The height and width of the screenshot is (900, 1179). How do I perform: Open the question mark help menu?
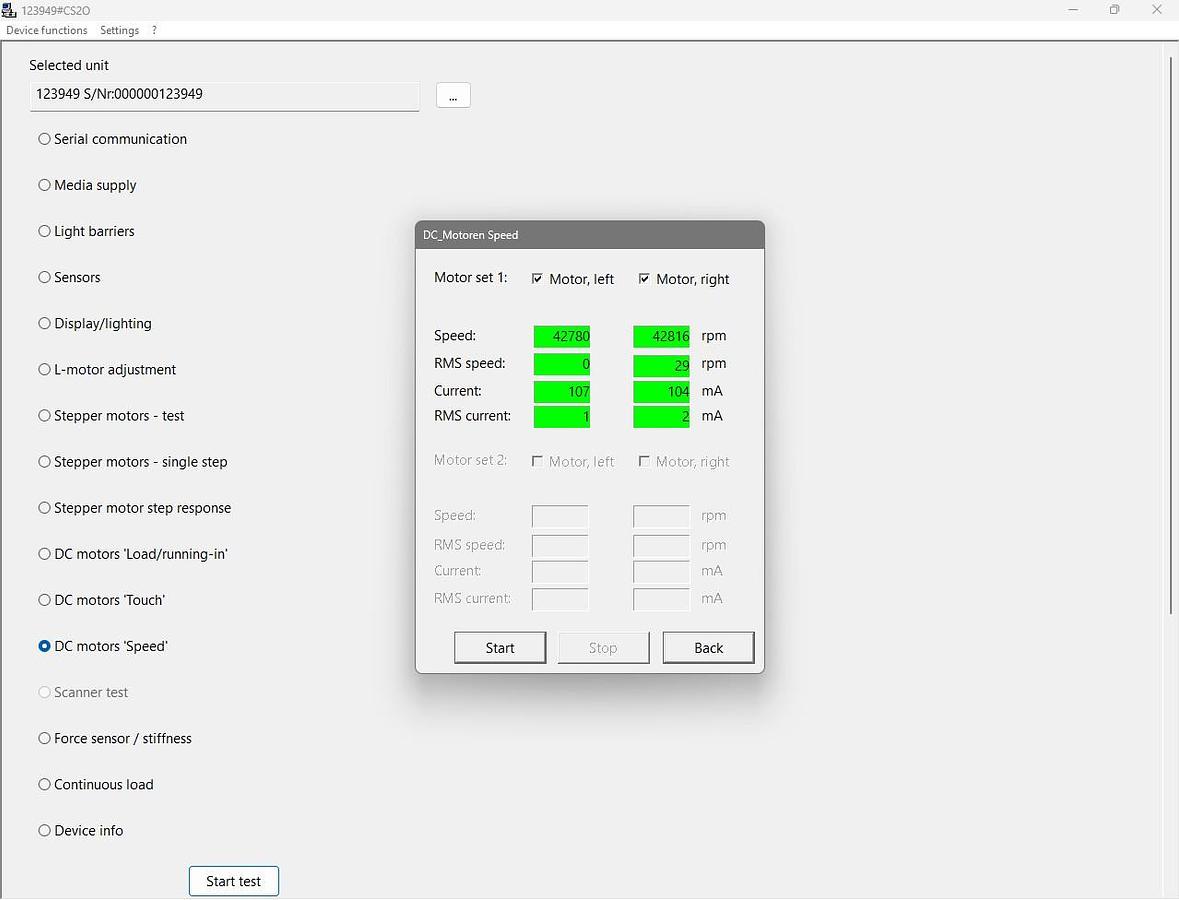point(154,30)
